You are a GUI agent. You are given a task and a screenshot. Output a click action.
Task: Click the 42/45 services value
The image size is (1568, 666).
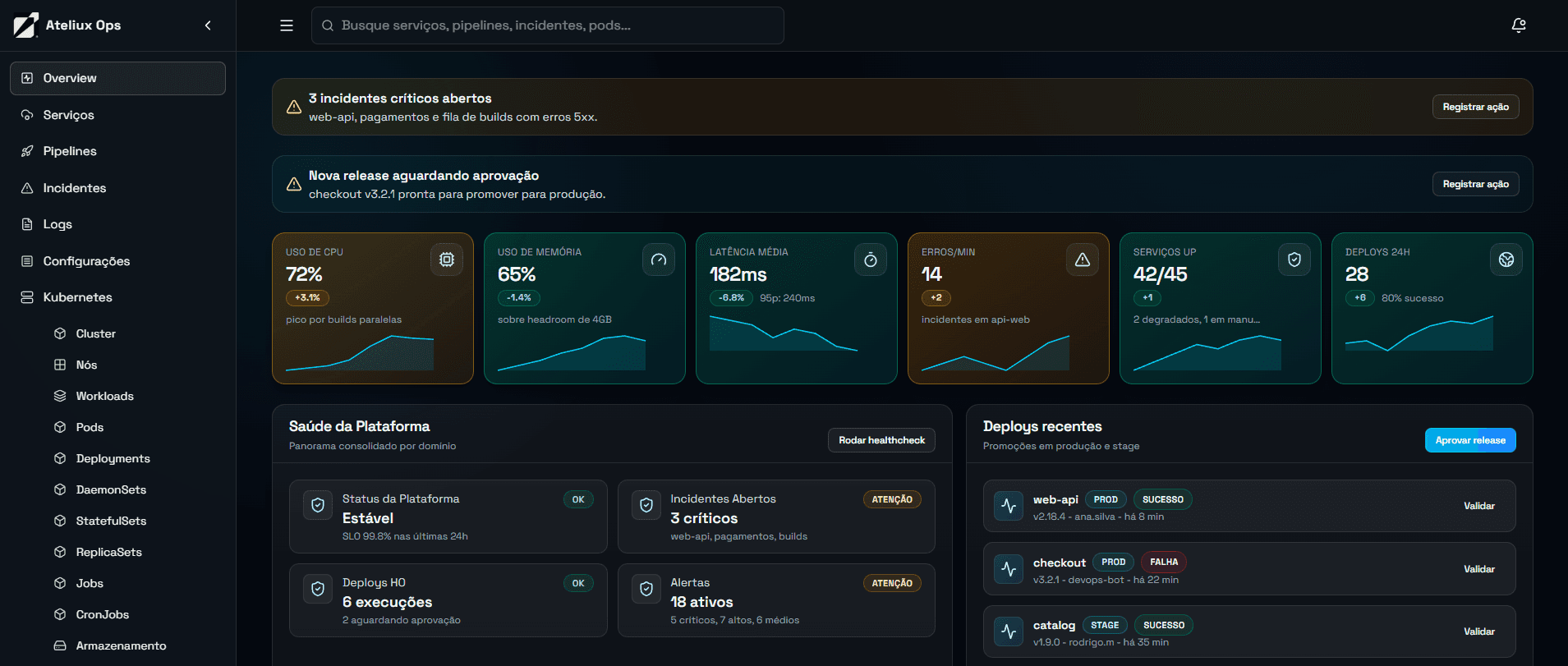pos(1160,274)
